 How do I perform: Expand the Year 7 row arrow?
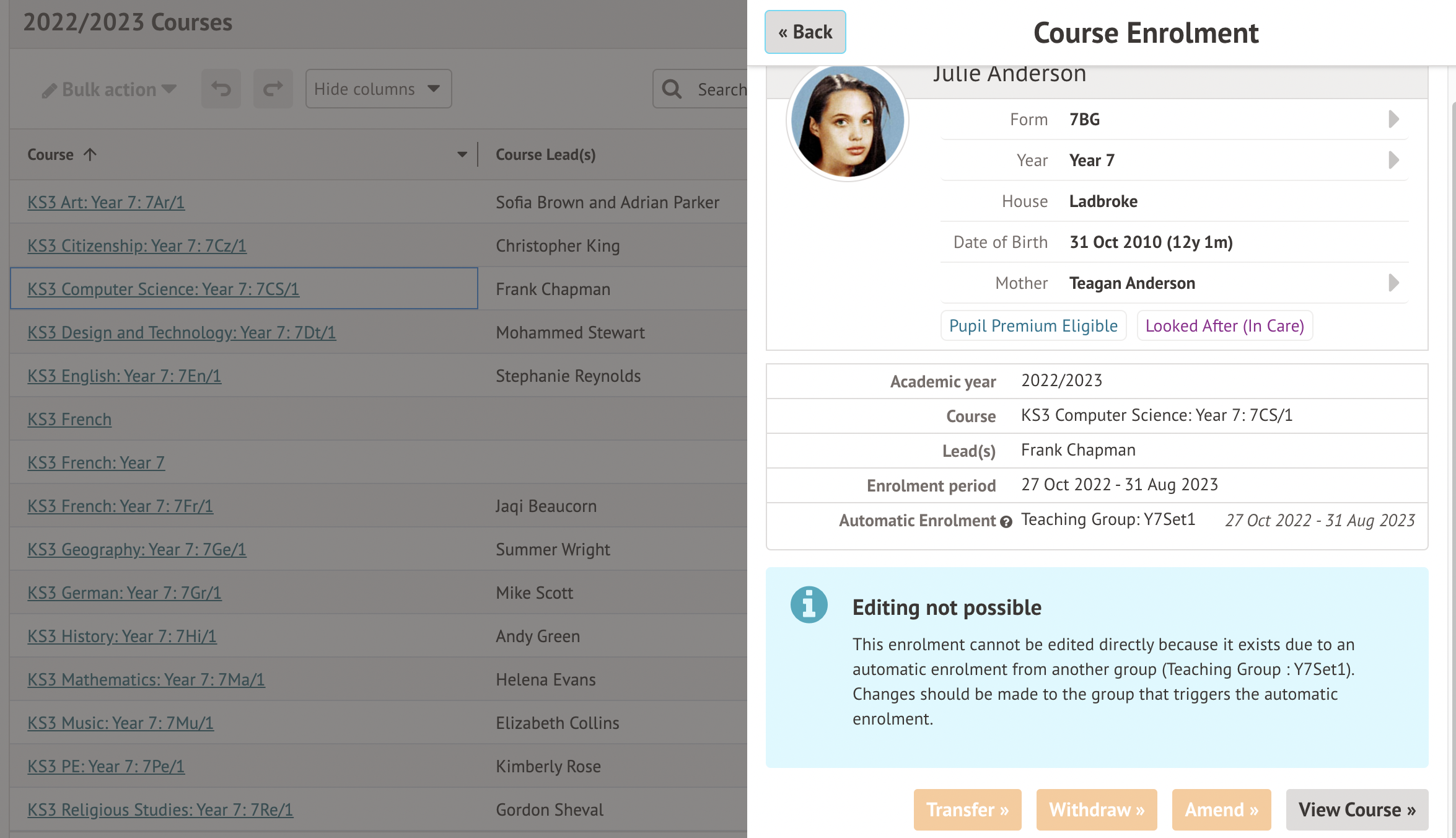click(x=1393, y=160)
